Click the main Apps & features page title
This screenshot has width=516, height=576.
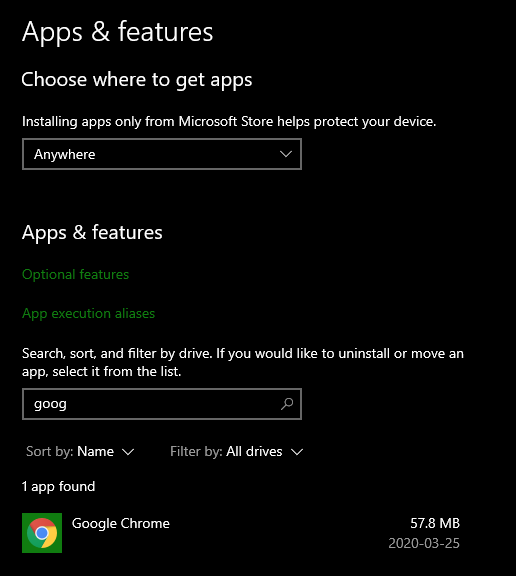pos(118,32)
